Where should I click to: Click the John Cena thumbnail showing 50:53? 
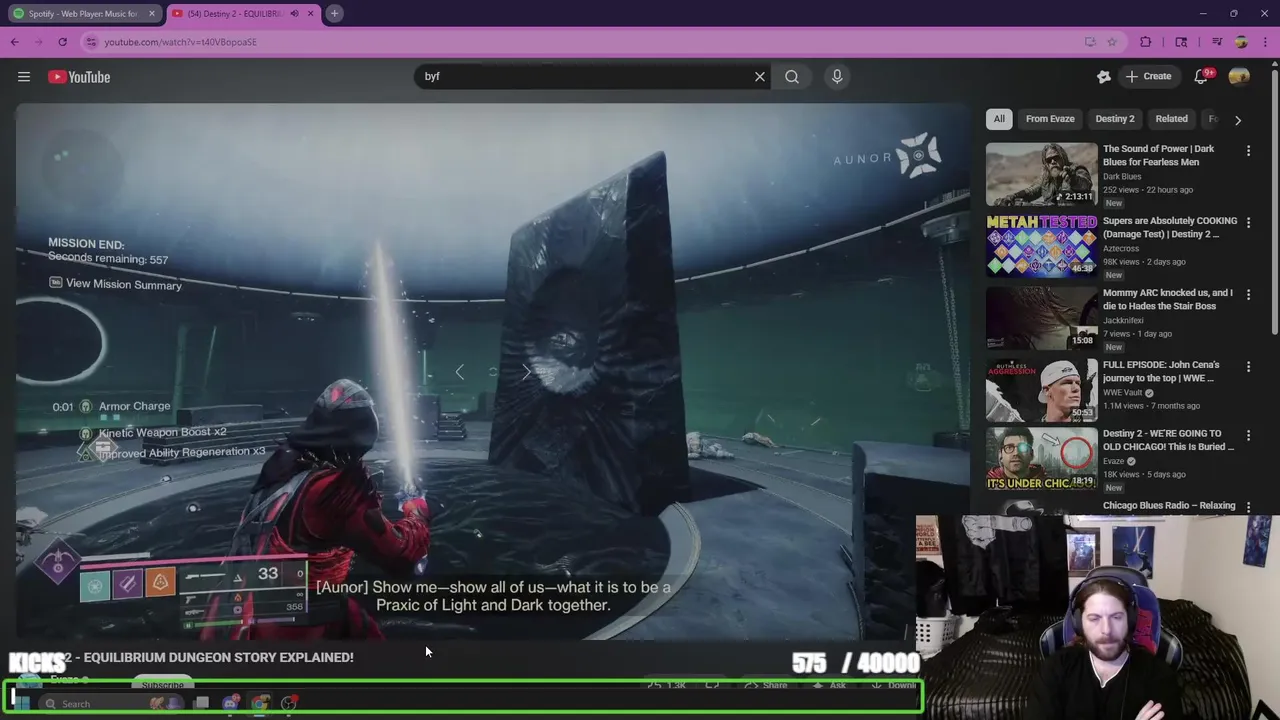[1041, 390]
